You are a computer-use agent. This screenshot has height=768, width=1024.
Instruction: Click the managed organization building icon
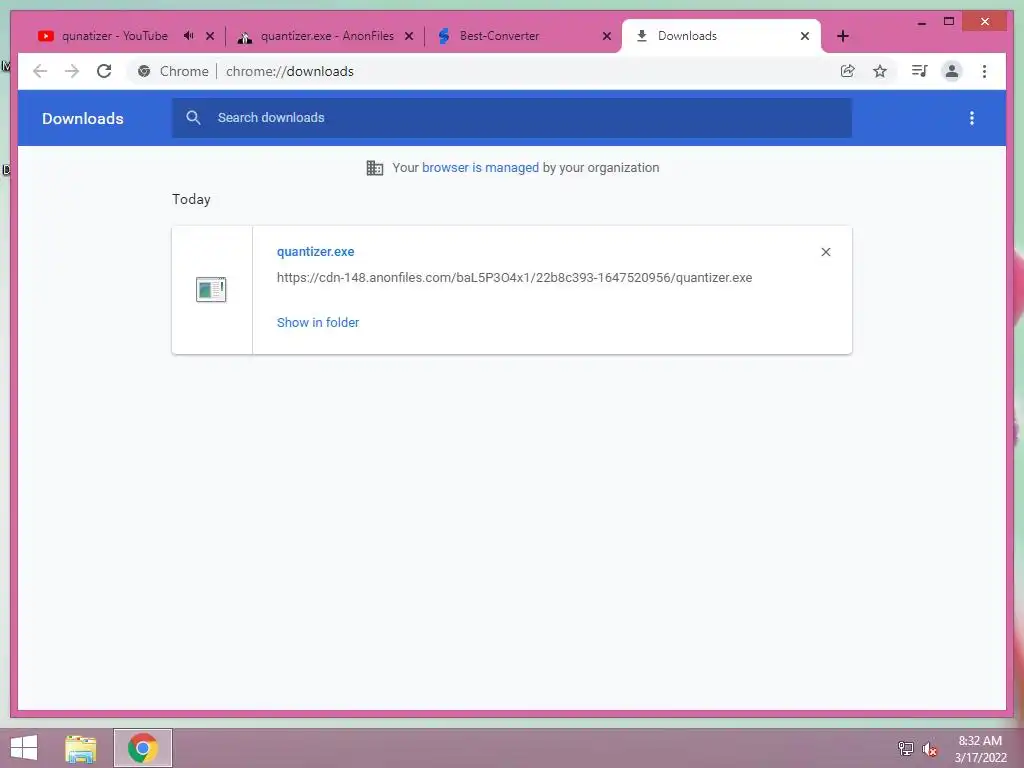coord(375,168)
